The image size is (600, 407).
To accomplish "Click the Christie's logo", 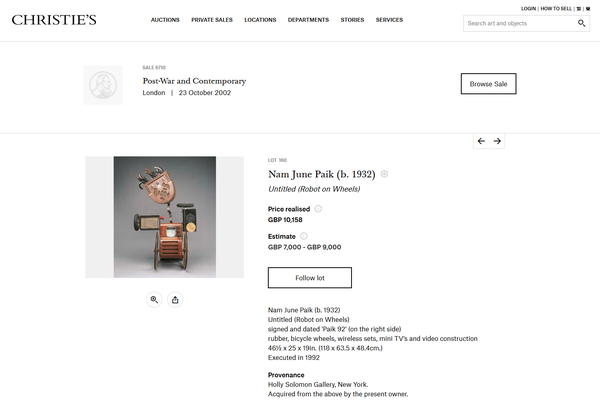I will [54, 20].
